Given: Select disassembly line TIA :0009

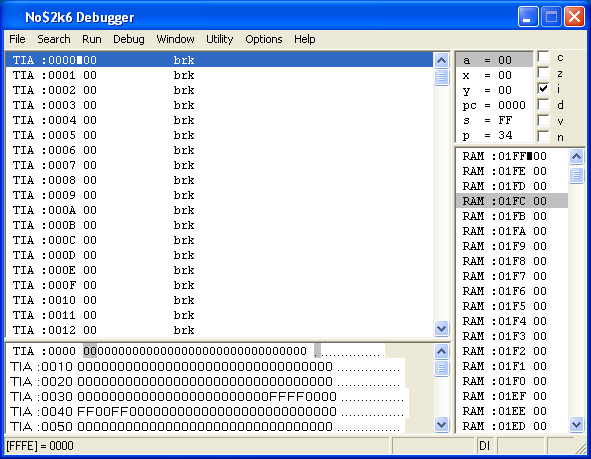Looking at the screenshot, I should (x=219, y=195).
